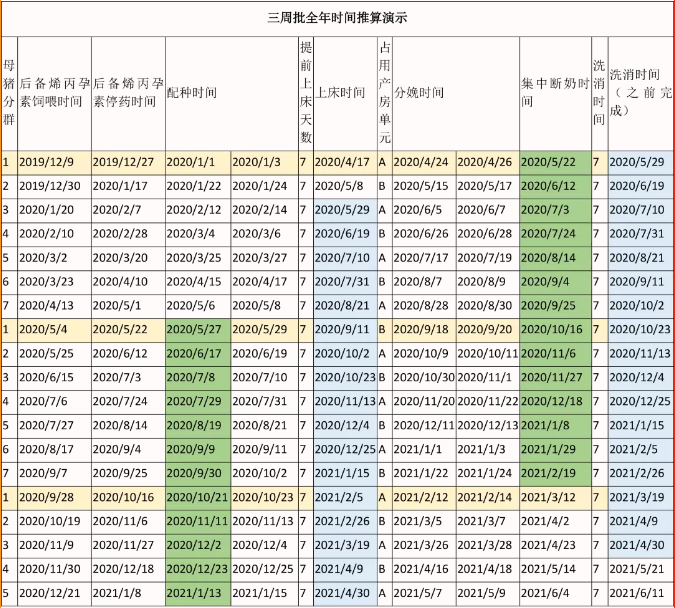Click the 占用产房单元 column header
The image size is (675, 608).
[x=385, y=93]
